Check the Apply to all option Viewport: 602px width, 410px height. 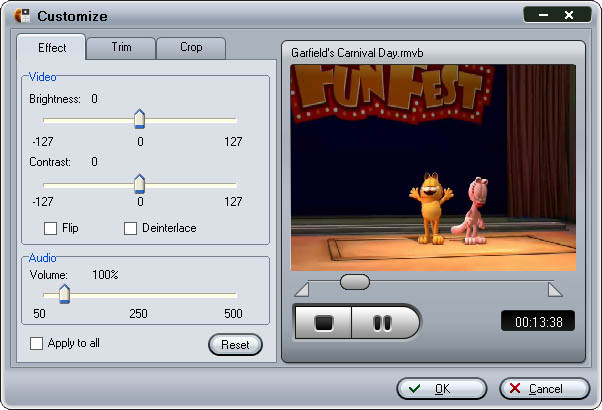[36, 343]
